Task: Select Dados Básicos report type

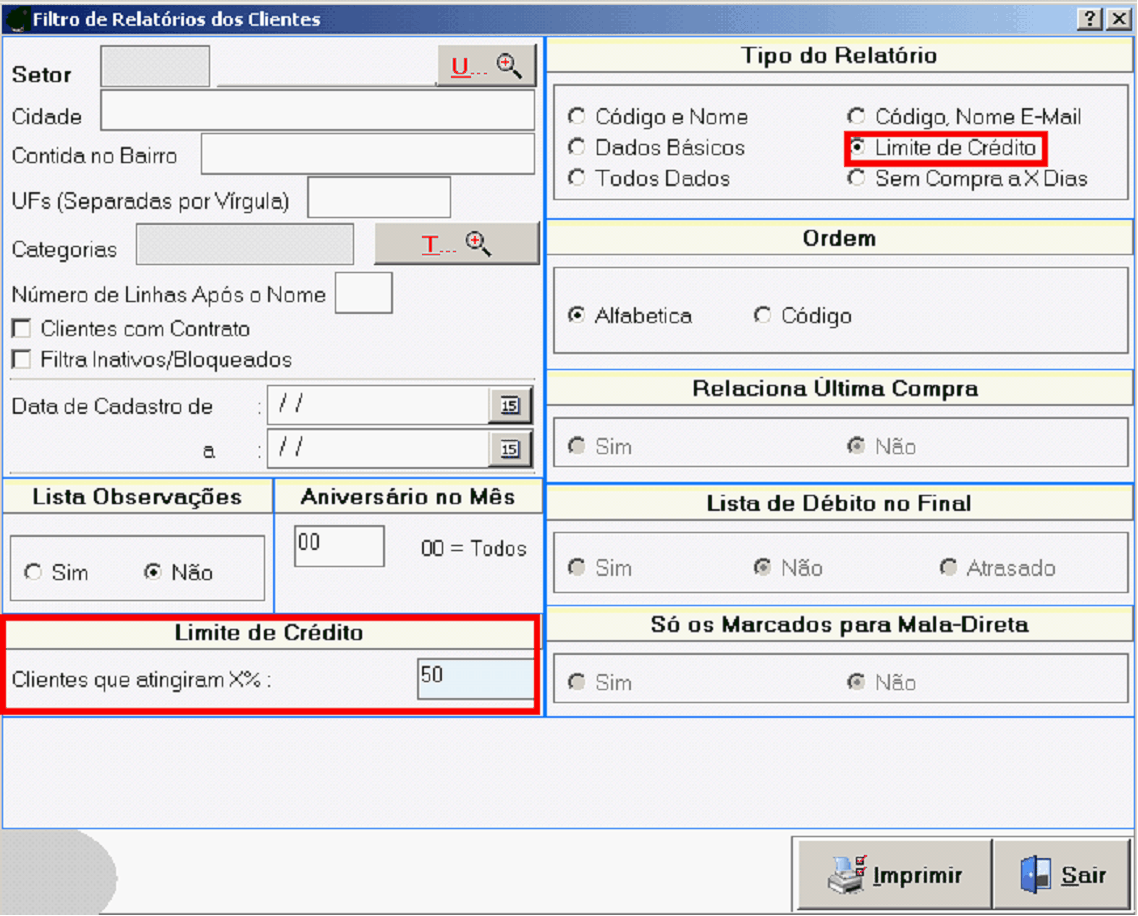Action: (577, 148)
